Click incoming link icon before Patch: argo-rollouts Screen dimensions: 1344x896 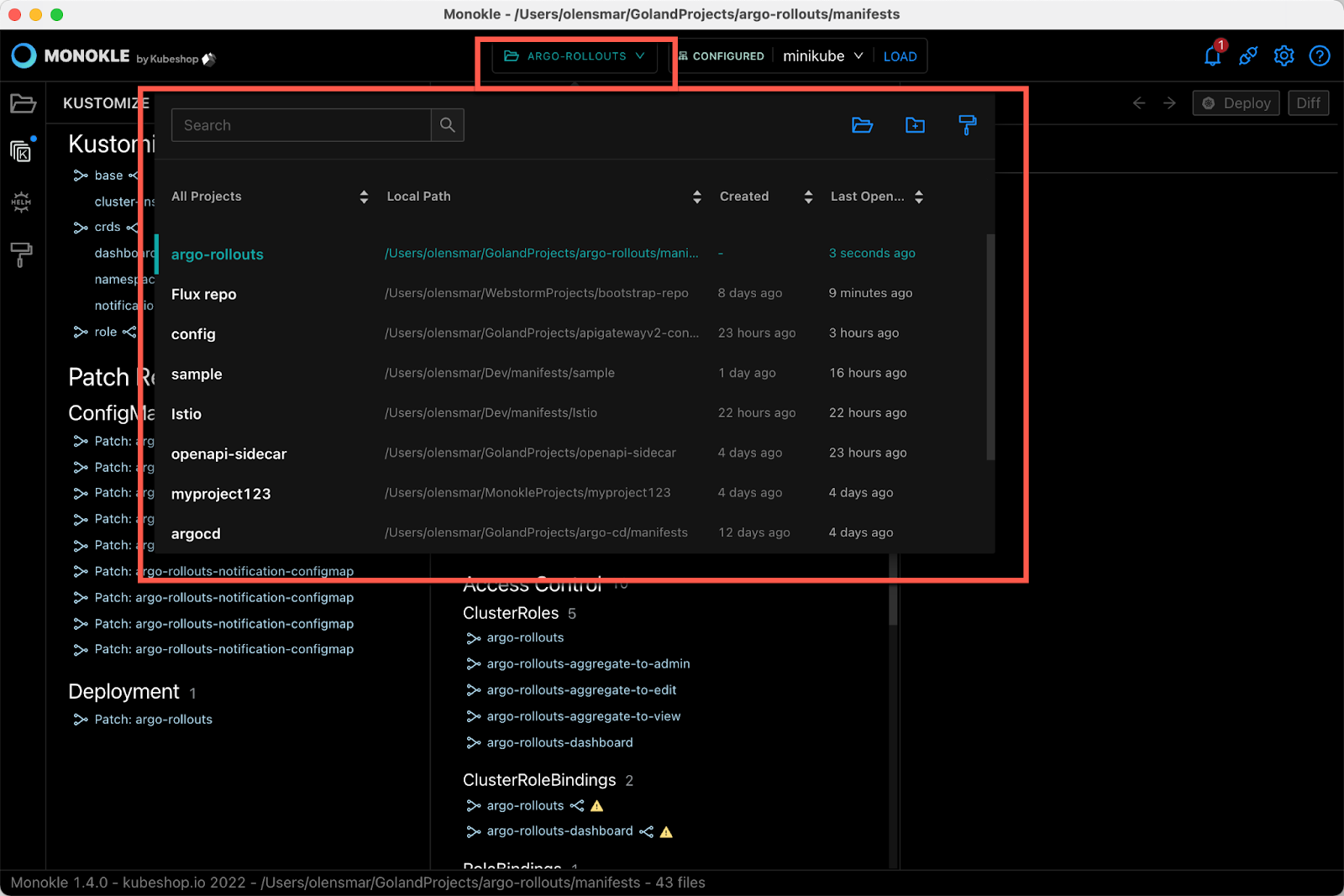(x=81, y=720)
